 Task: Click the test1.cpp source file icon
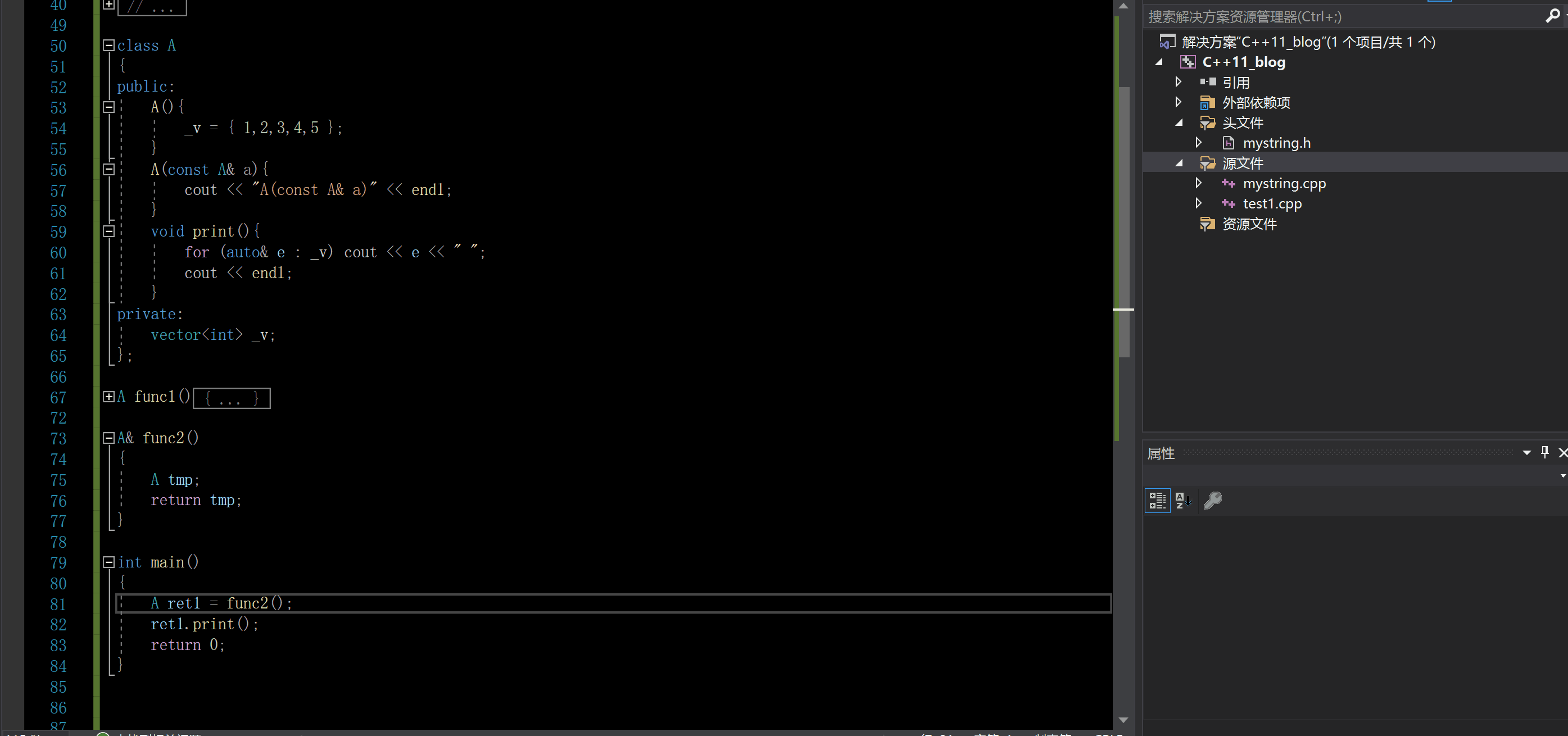point(1229,204)
